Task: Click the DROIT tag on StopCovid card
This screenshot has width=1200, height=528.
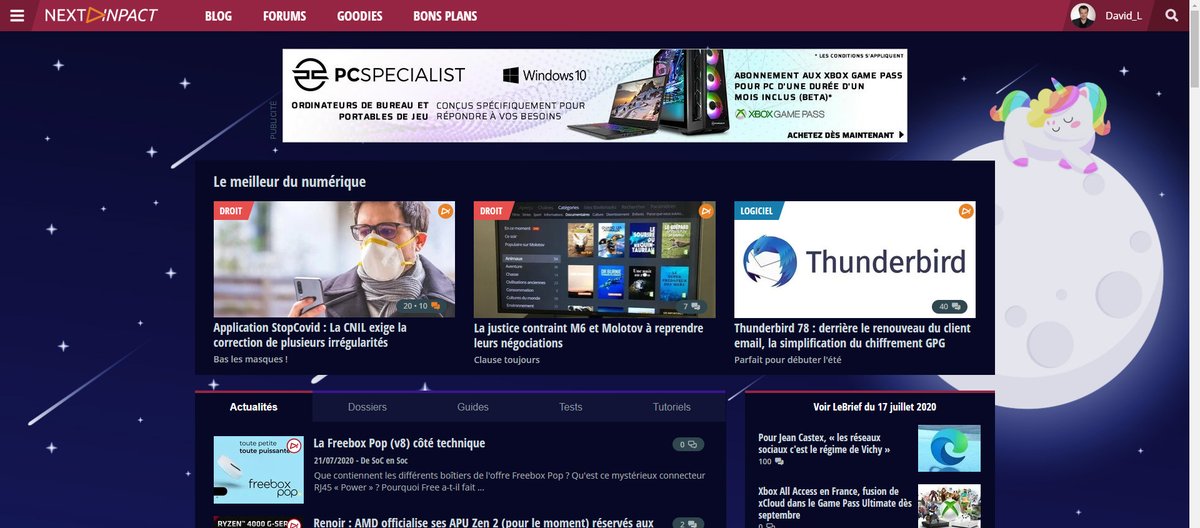Action: coord(231,211)
